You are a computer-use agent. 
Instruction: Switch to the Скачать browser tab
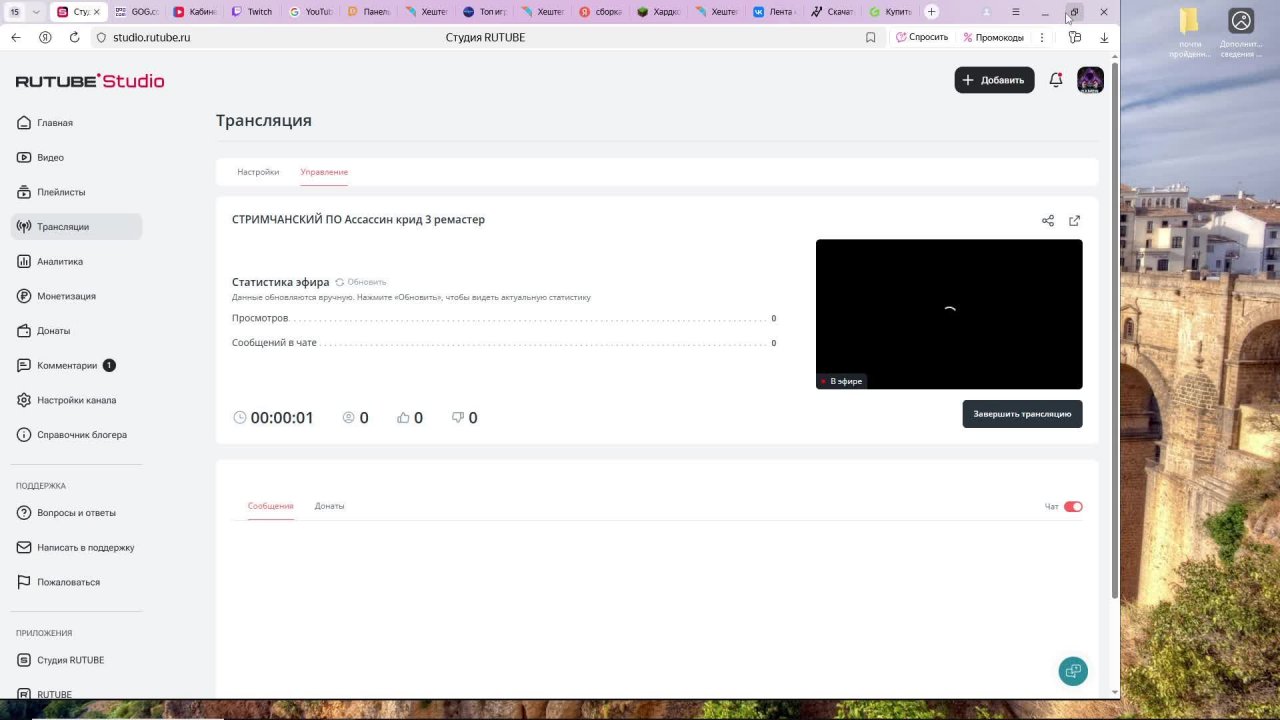pyautogui.click(x=831, y=12)
